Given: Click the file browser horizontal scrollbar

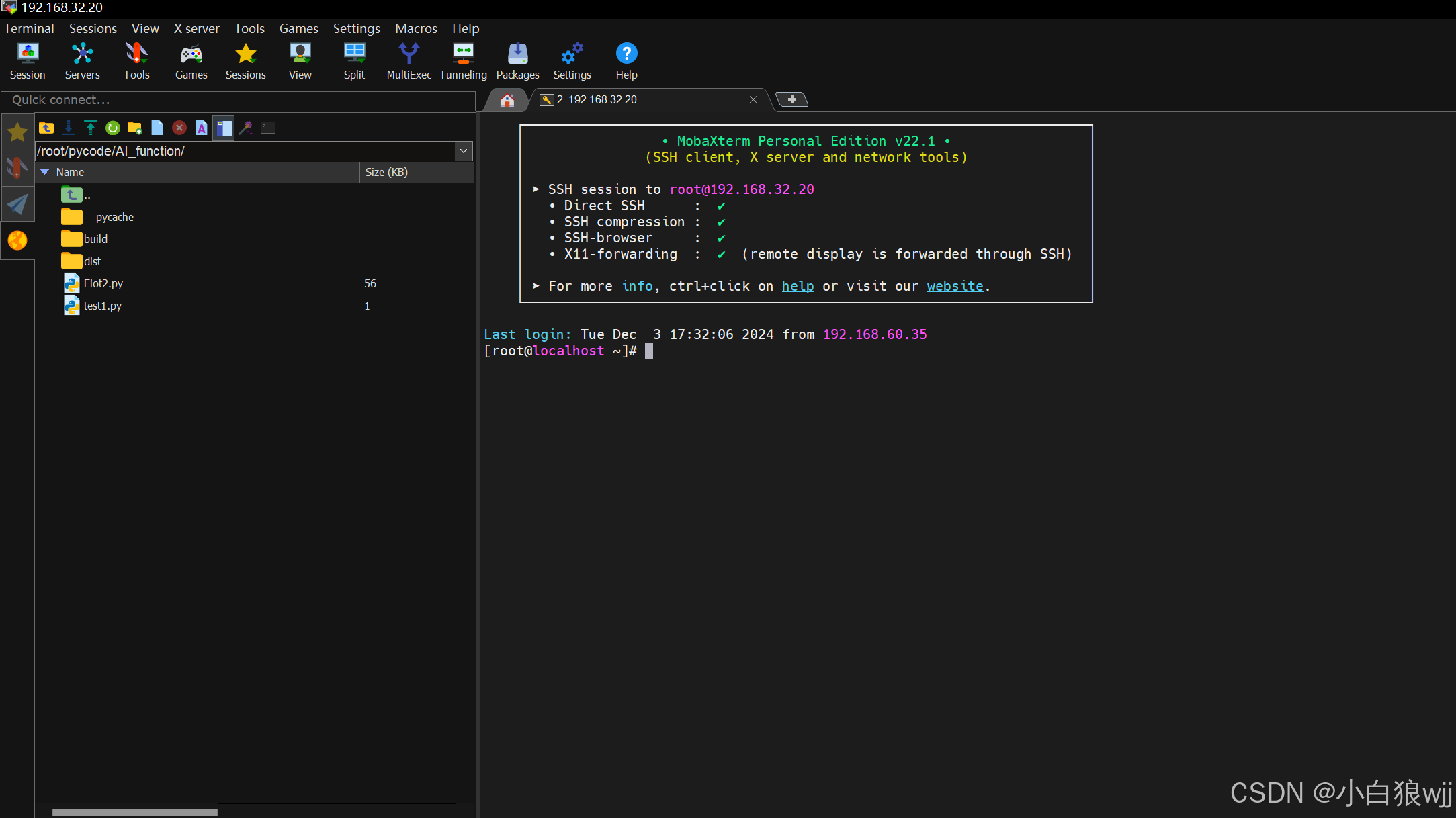Looking at the screenshot, I should point(134,812).
